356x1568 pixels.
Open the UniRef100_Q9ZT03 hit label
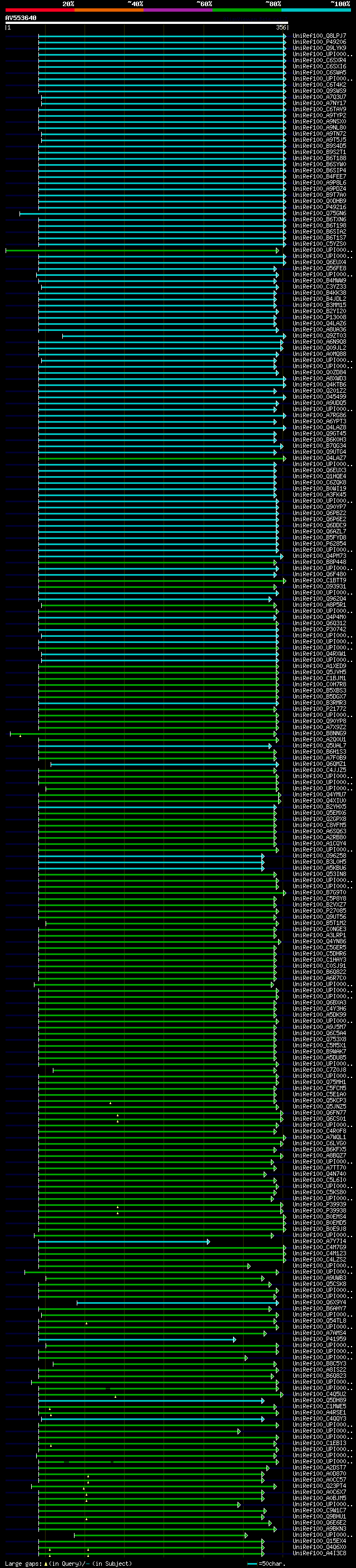[x=319, y=336]
